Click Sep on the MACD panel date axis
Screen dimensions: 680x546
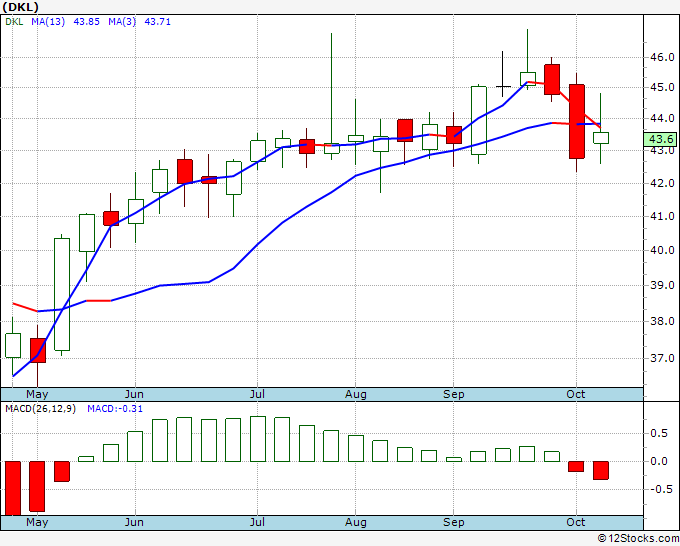pos(454,522)
